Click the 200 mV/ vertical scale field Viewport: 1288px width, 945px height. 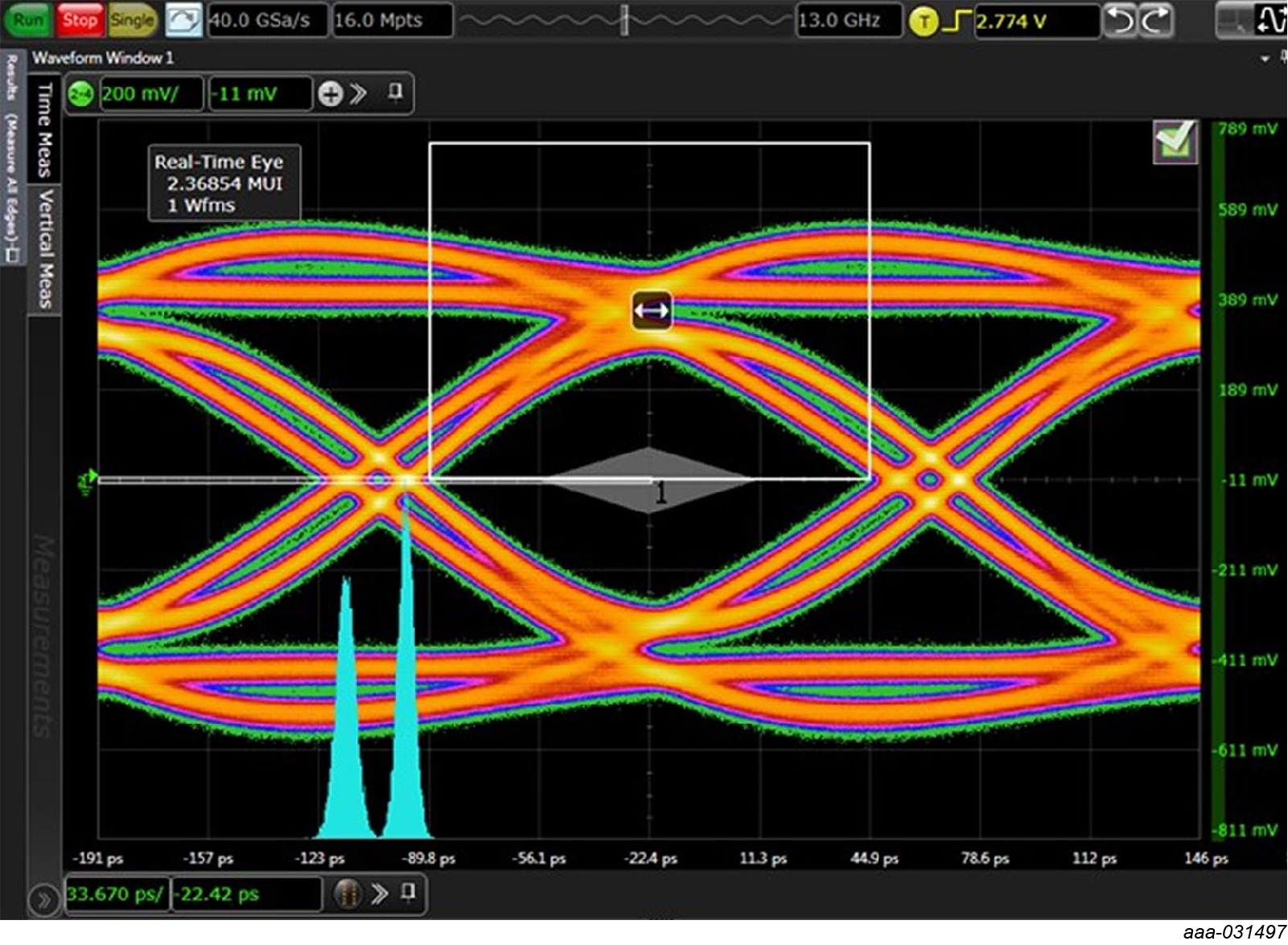[x=150, y=94]
